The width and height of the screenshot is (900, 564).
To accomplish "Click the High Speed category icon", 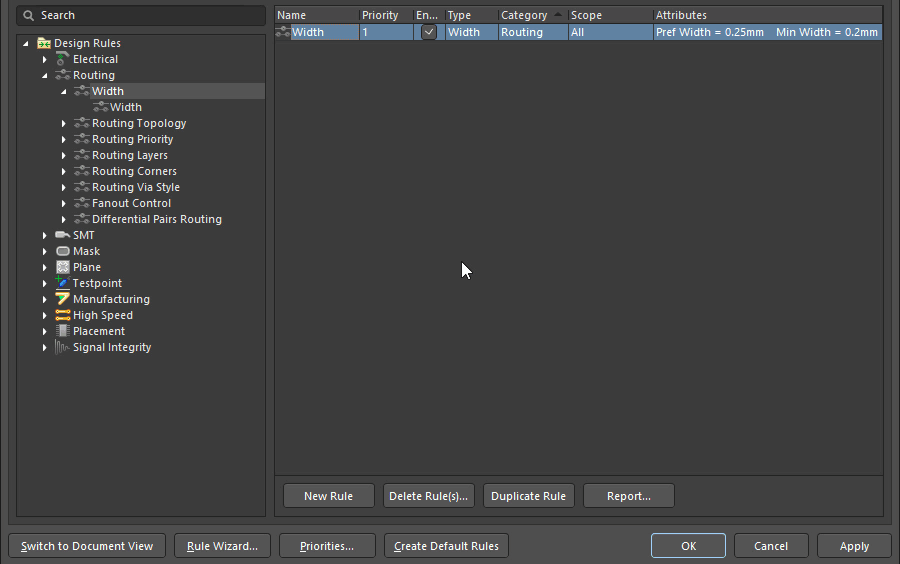I will pos(63,315).
